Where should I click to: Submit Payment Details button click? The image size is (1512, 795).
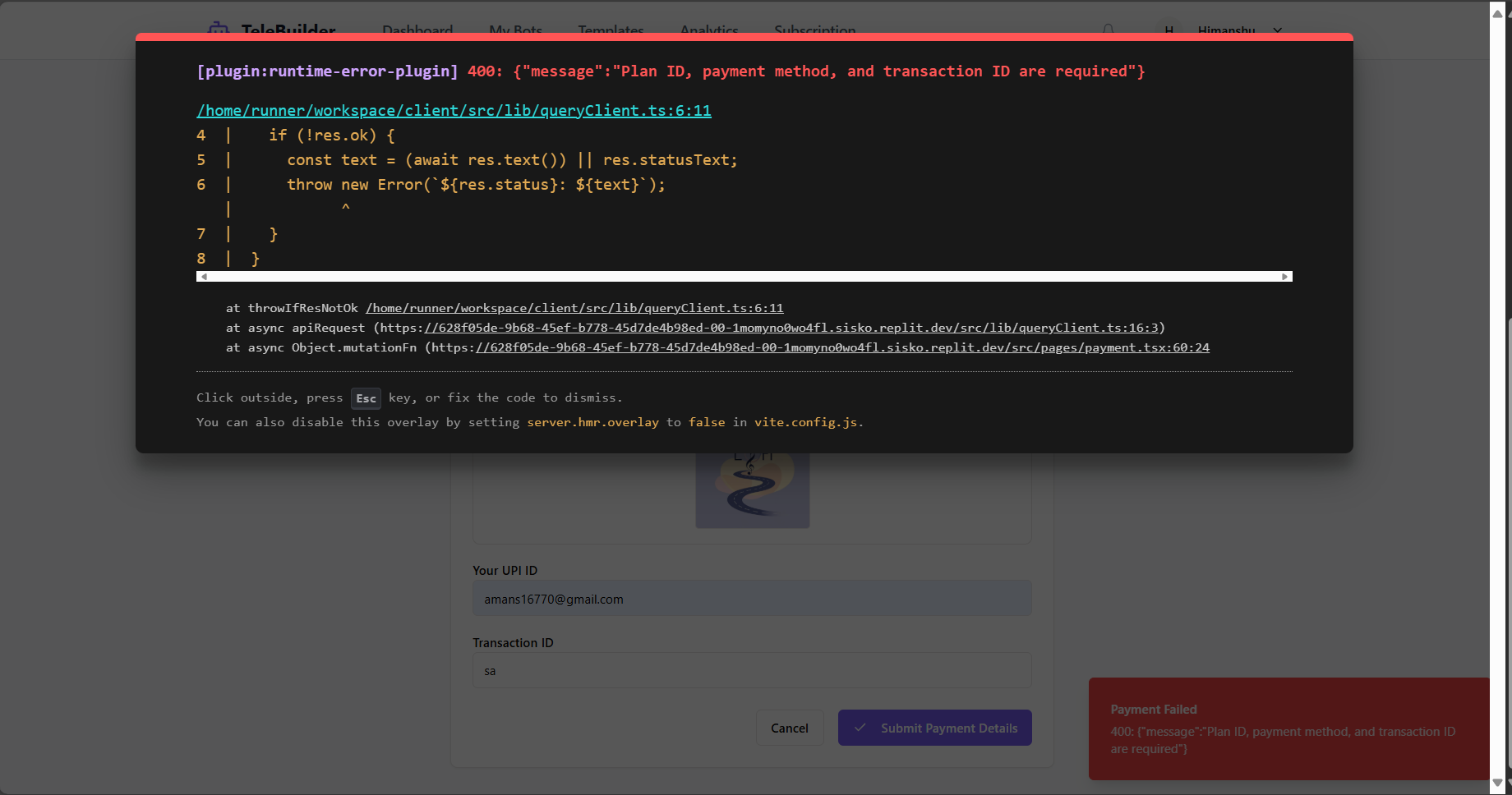[934, 728]
